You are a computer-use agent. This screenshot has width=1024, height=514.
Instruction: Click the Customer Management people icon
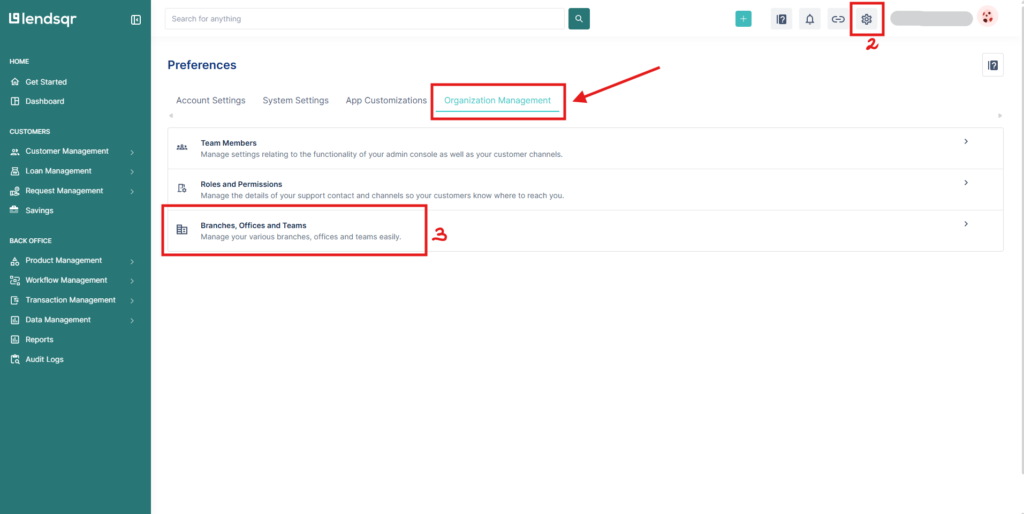14,152
